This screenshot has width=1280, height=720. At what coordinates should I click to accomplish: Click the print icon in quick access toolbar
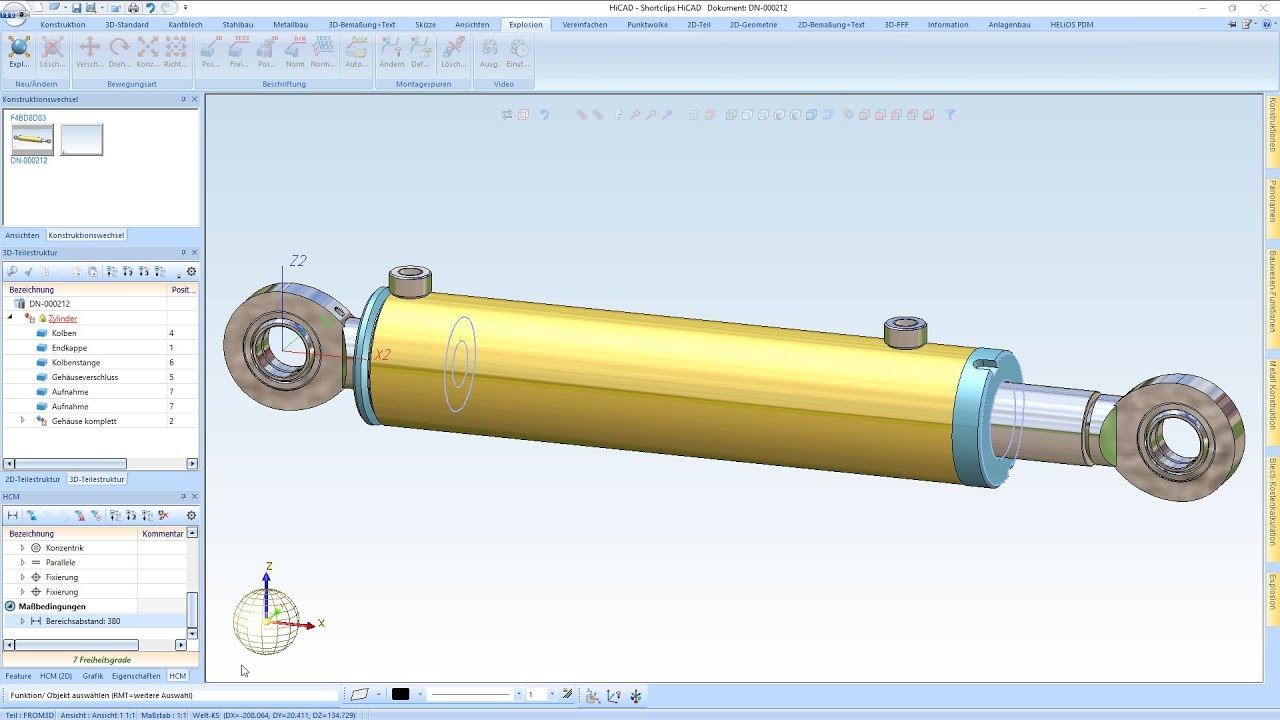(133, 7)
